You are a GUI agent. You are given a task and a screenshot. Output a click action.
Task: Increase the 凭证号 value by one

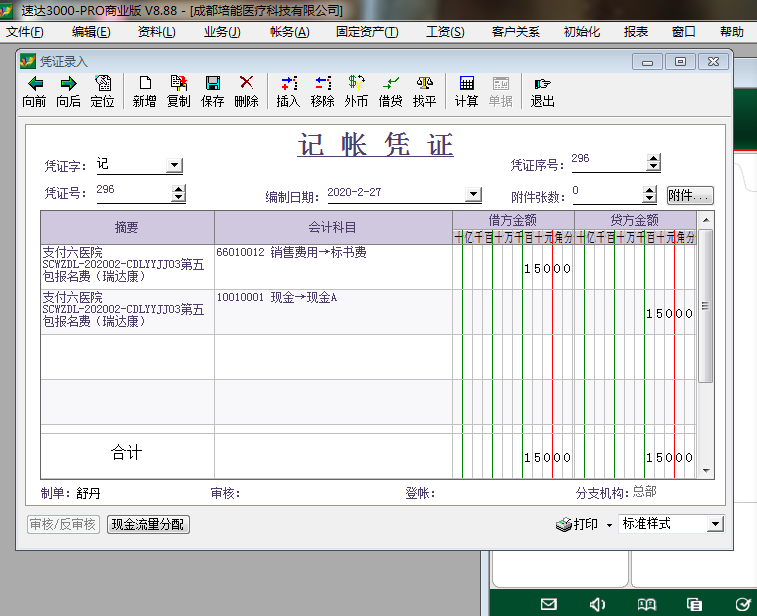179,189
